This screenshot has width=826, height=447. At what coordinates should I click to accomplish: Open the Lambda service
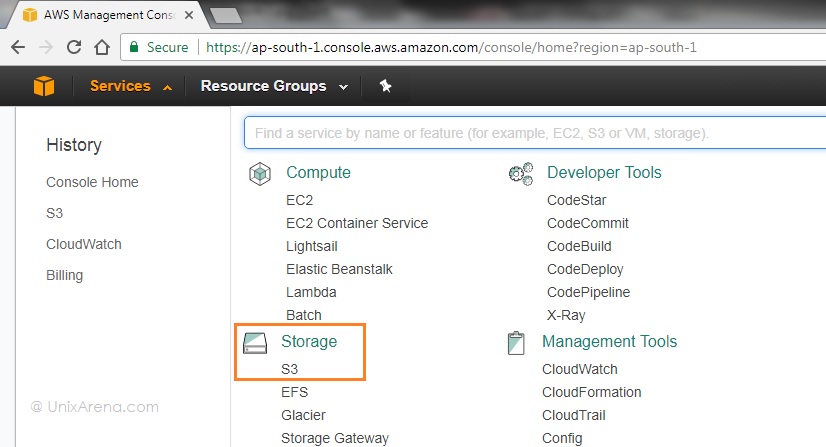pos(311,292)
